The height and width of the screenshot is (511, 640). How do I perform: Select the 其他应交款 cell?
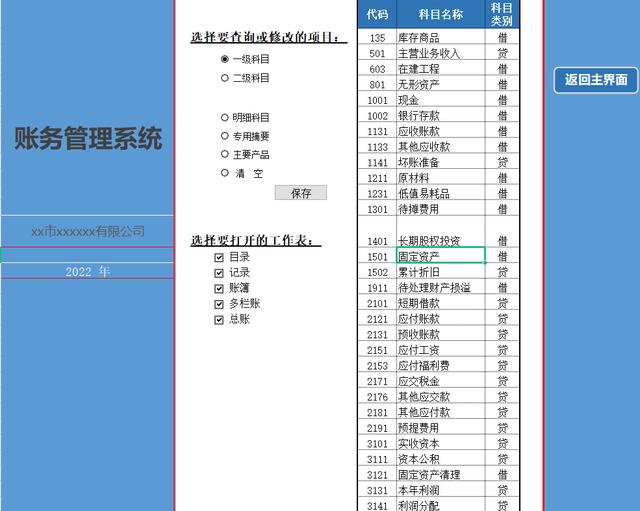[x=441, y=397]
